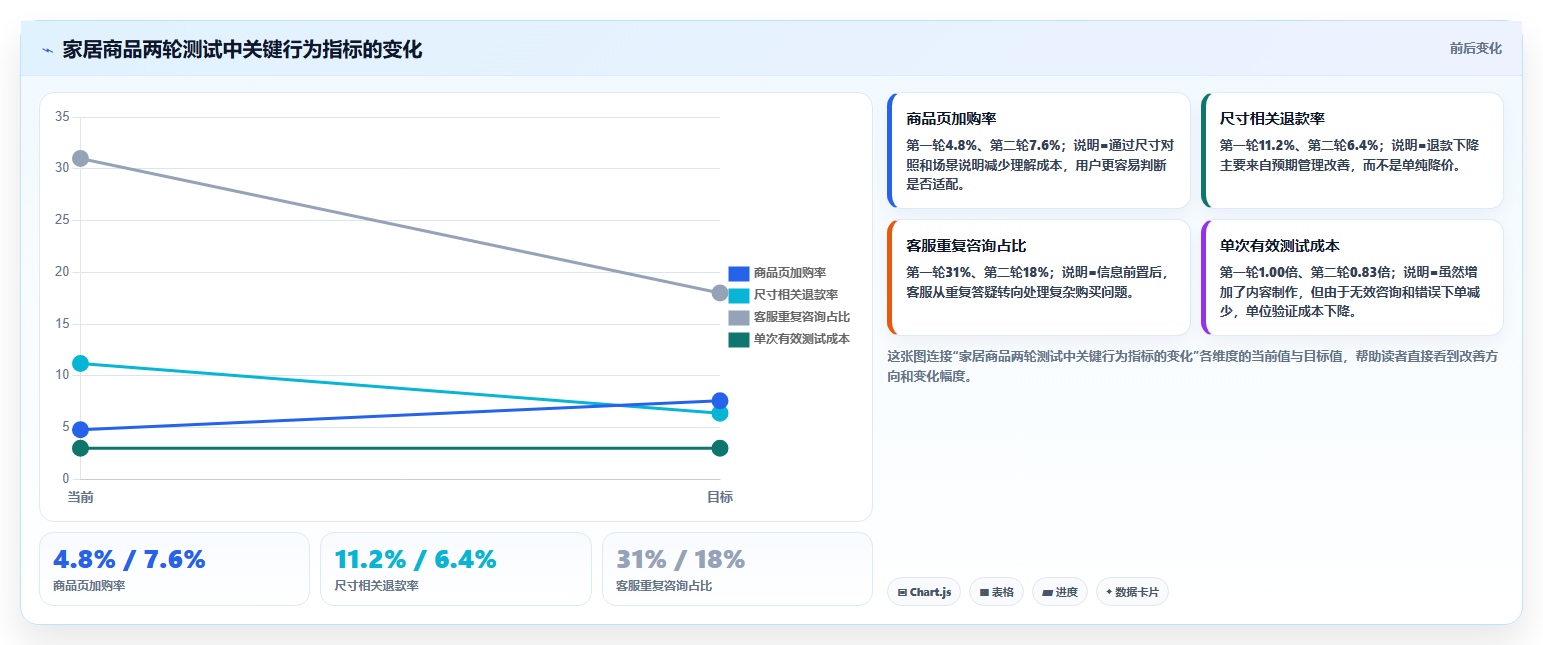Select the green 单次有效测试成本 point at 目标

pos(720,448)
